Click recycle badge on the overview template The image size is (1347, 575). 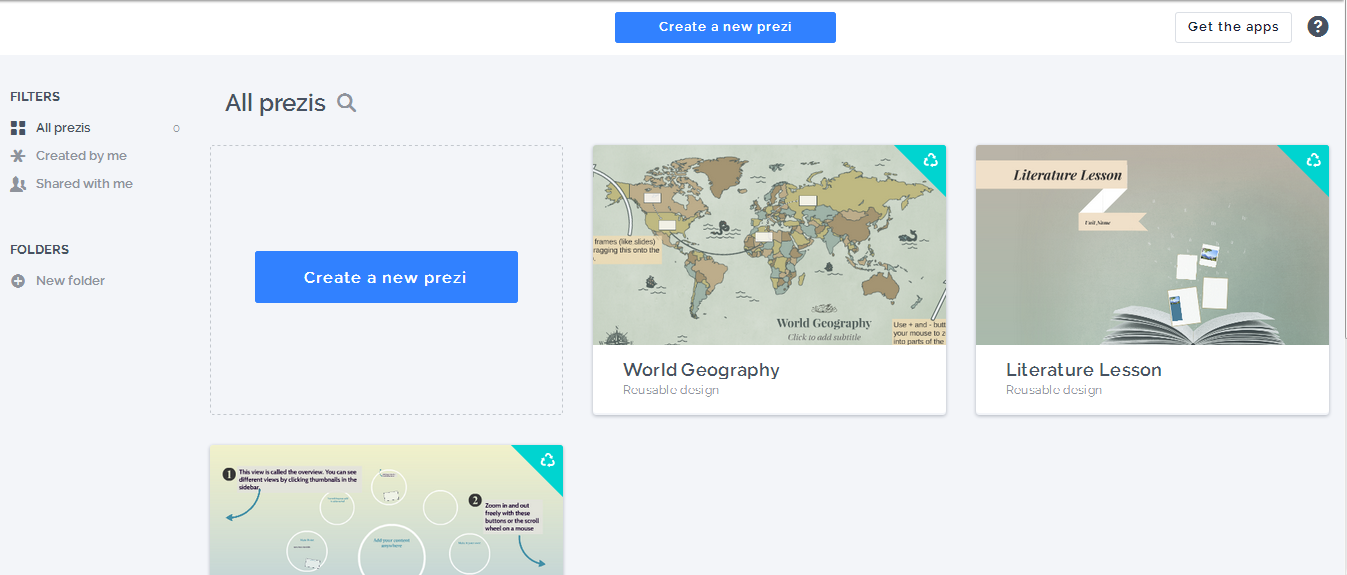547,460
